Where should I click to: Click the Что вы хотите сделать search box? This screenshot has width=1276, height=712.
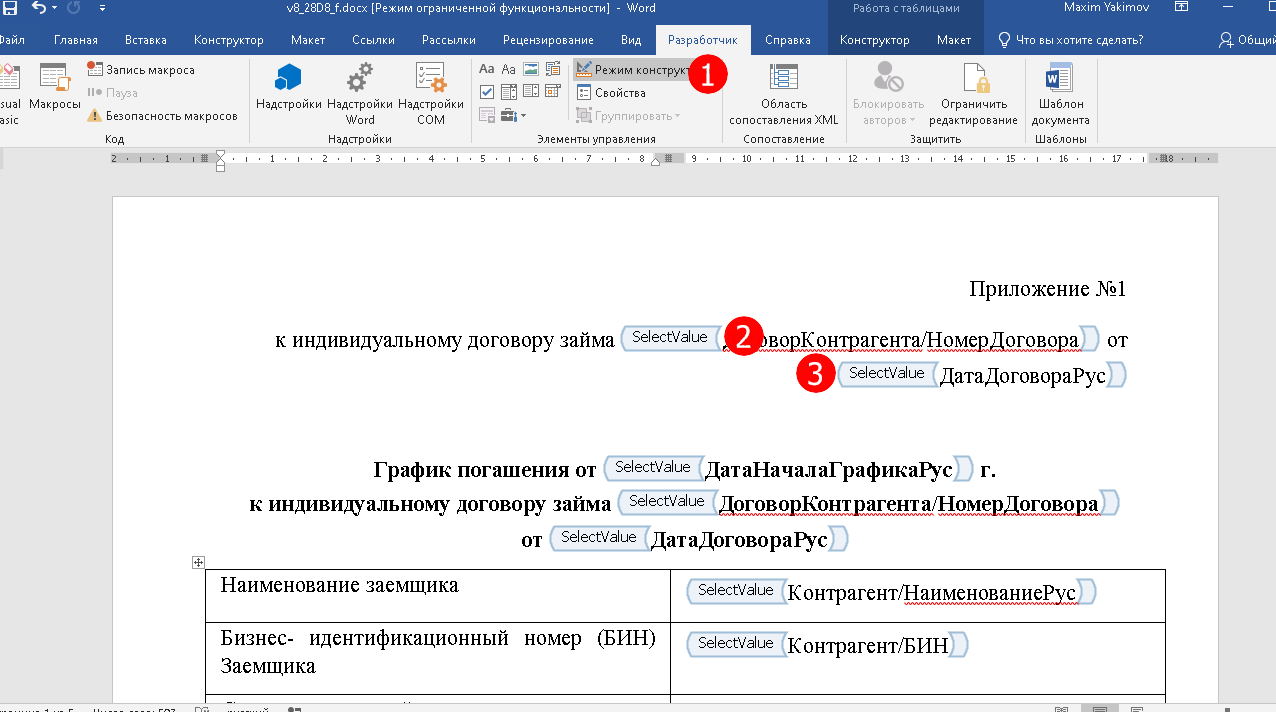pos(1070,40)
